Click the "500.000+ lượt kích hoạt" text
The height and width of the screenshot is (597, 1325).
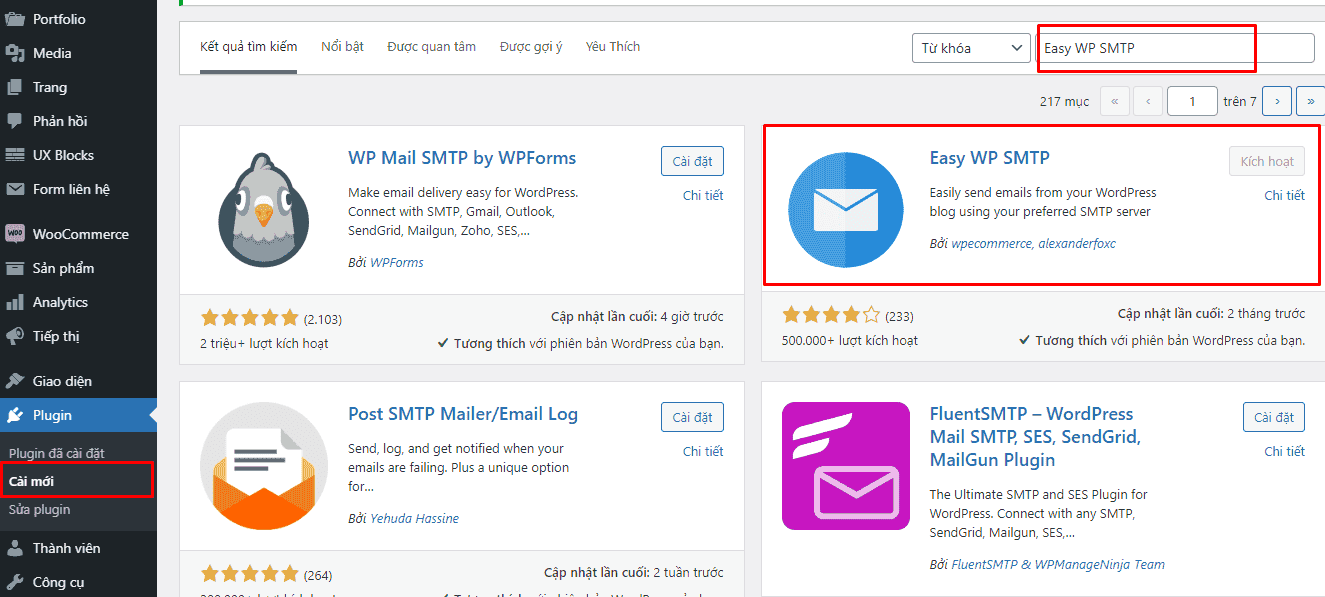(x=850, y=340)
